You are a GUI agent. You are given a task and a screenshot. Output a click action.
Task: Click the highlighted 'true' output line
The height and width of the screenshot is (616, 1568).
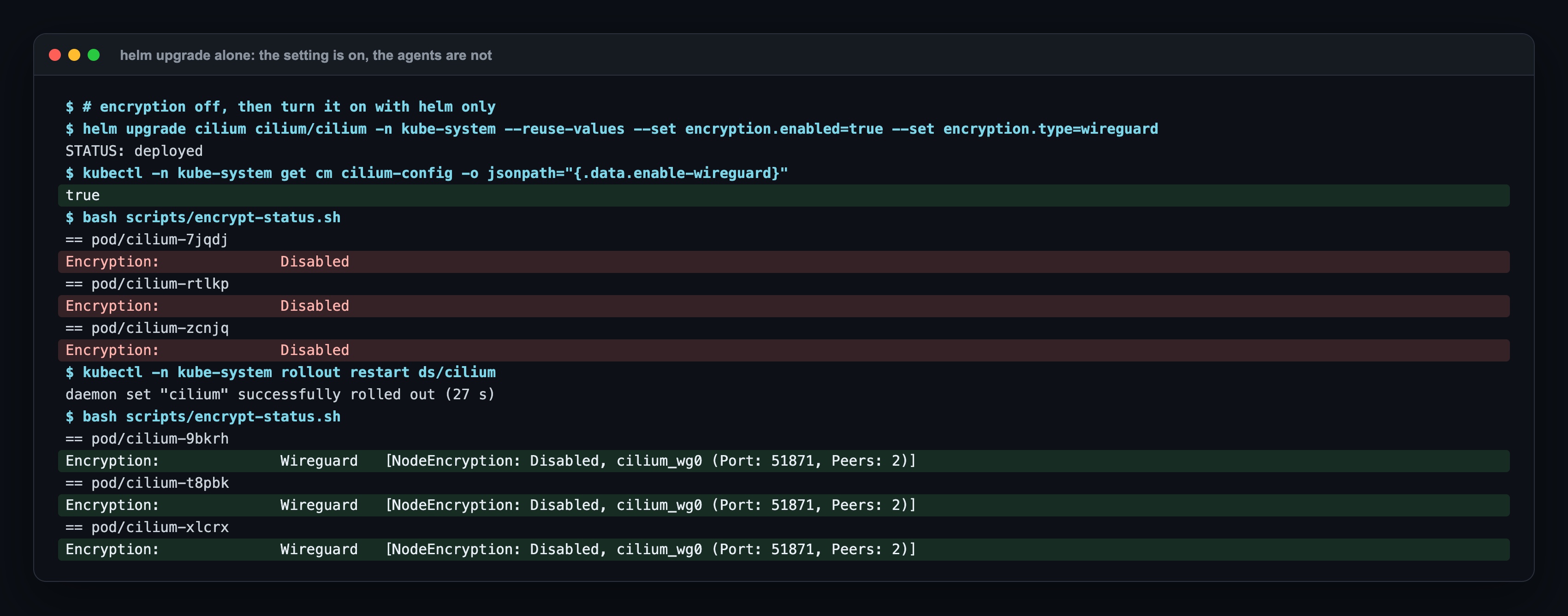point(784,195)
